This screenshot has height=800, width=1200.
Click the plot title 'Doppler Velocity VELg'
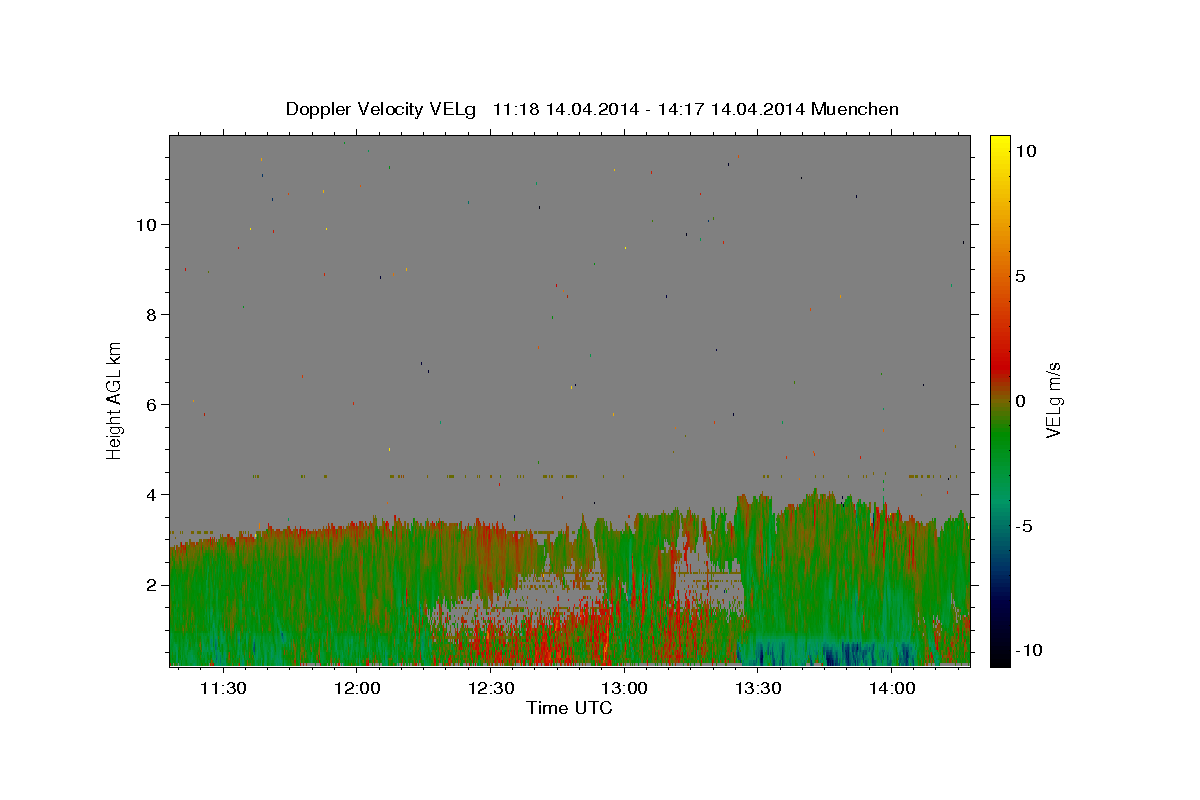point(382,109)
